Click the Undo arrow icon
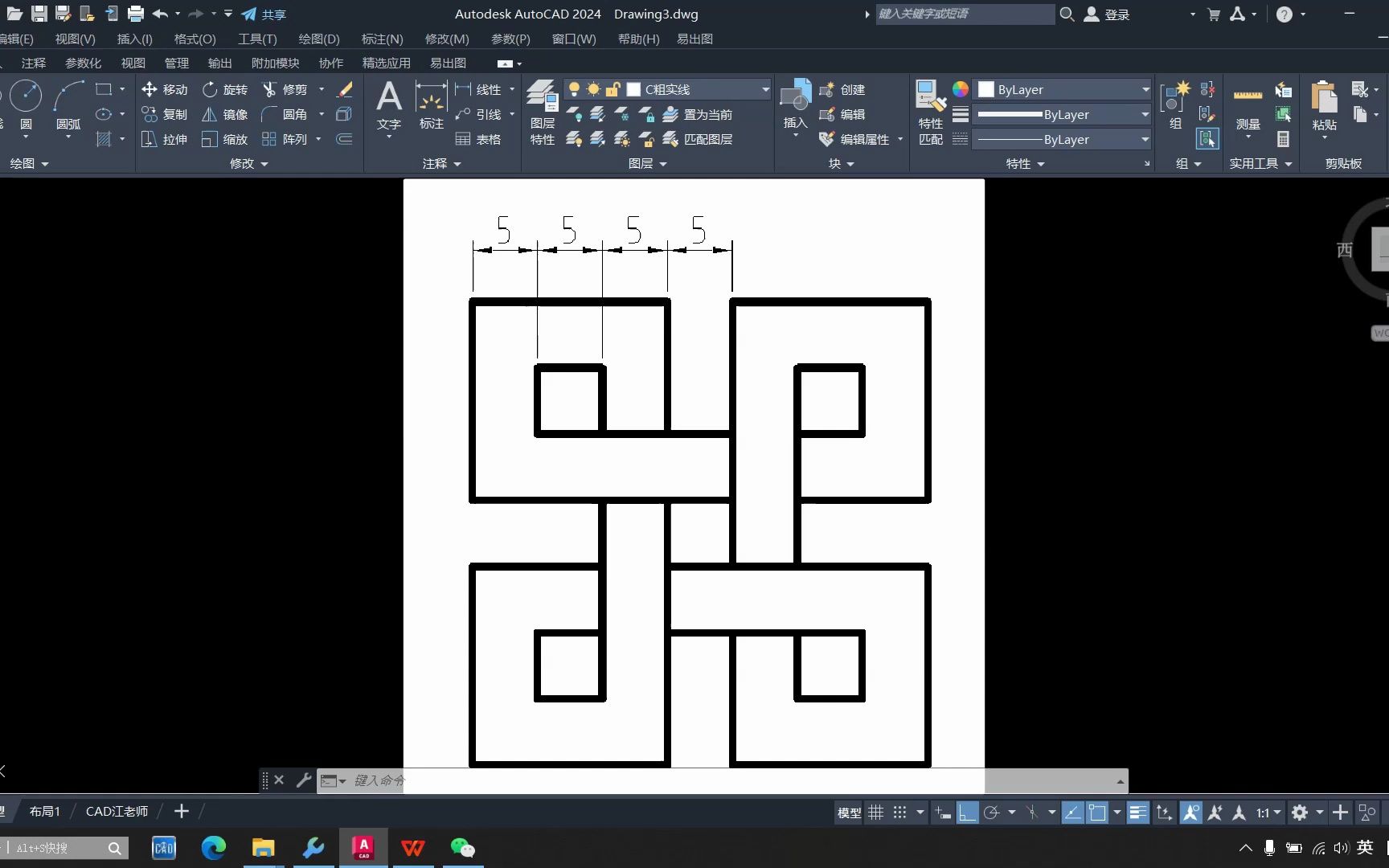1389x868 pixels. (160, 14)
